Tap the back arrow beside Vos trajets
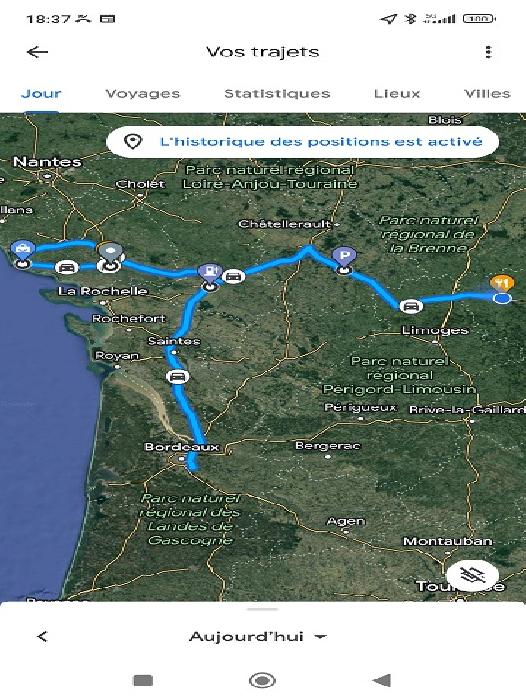 [37, 52]
